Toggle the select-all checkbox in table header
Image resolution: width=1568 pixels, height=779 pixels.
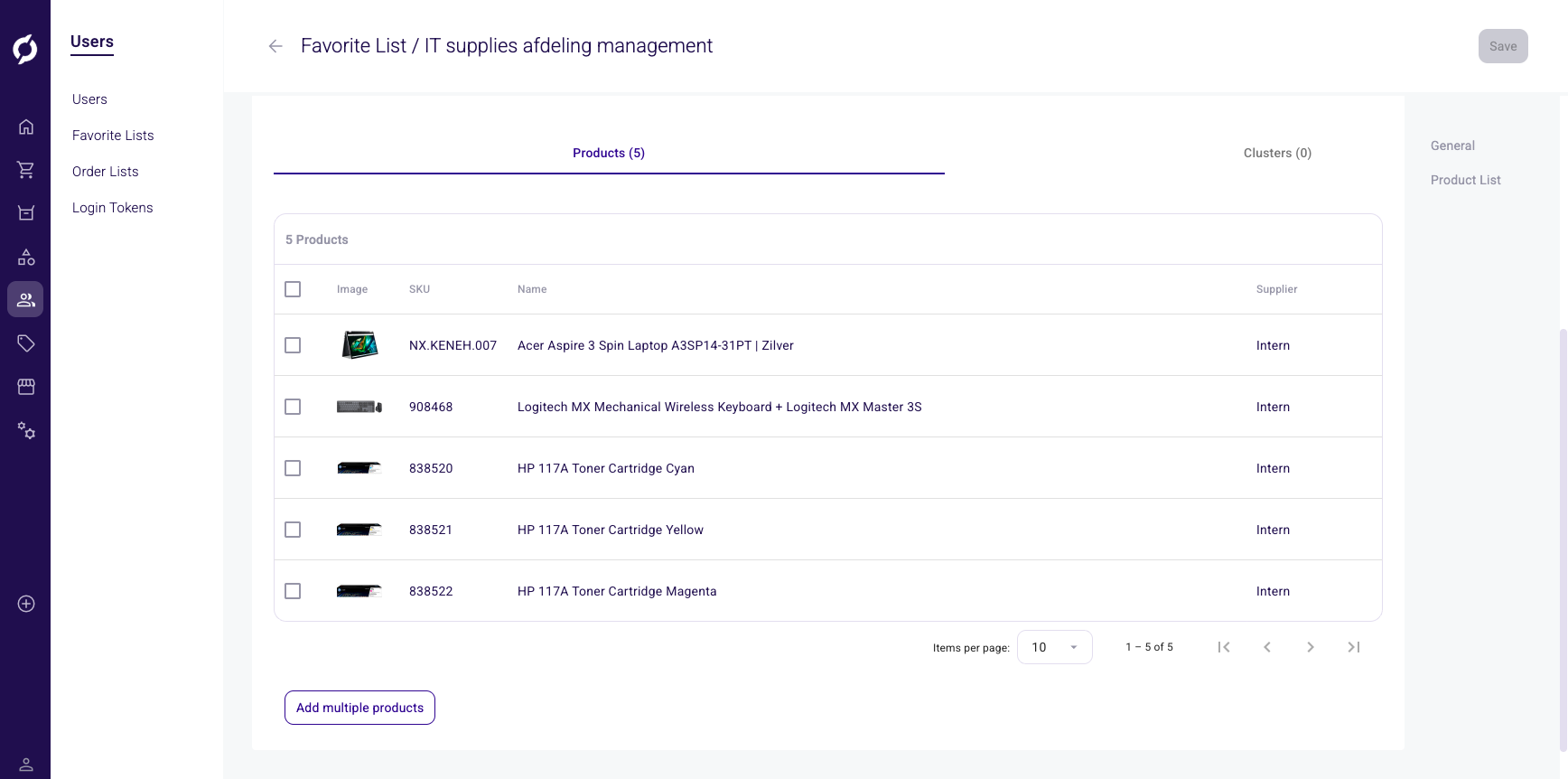293,289
